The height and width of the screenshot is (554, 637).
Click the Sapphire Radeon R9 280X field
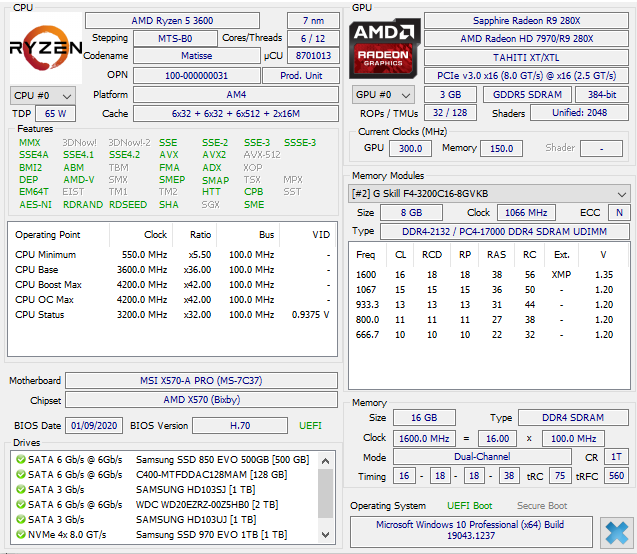coord(526,21)
